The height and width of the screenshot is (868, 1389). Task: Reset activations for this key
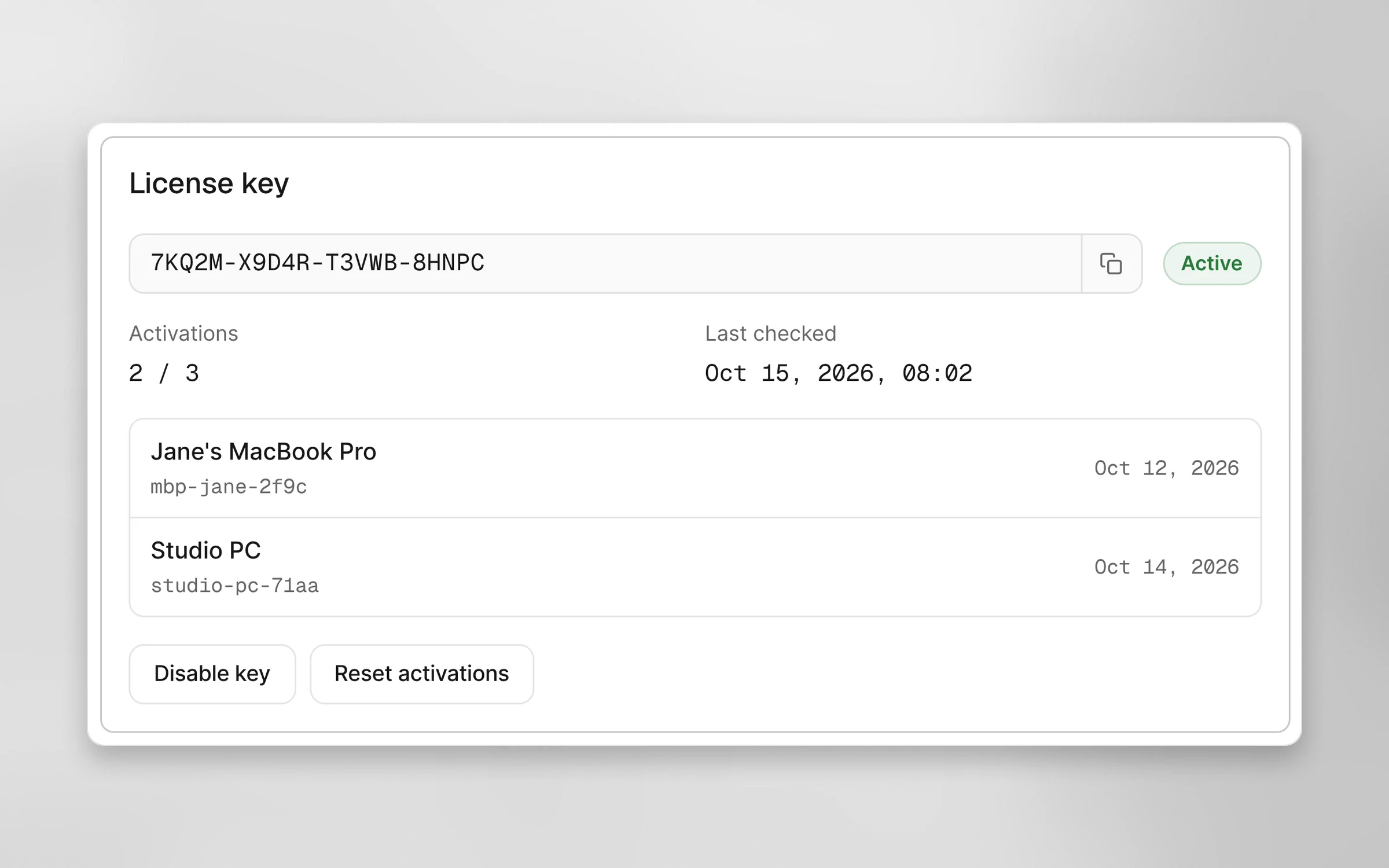click(422, 674)
